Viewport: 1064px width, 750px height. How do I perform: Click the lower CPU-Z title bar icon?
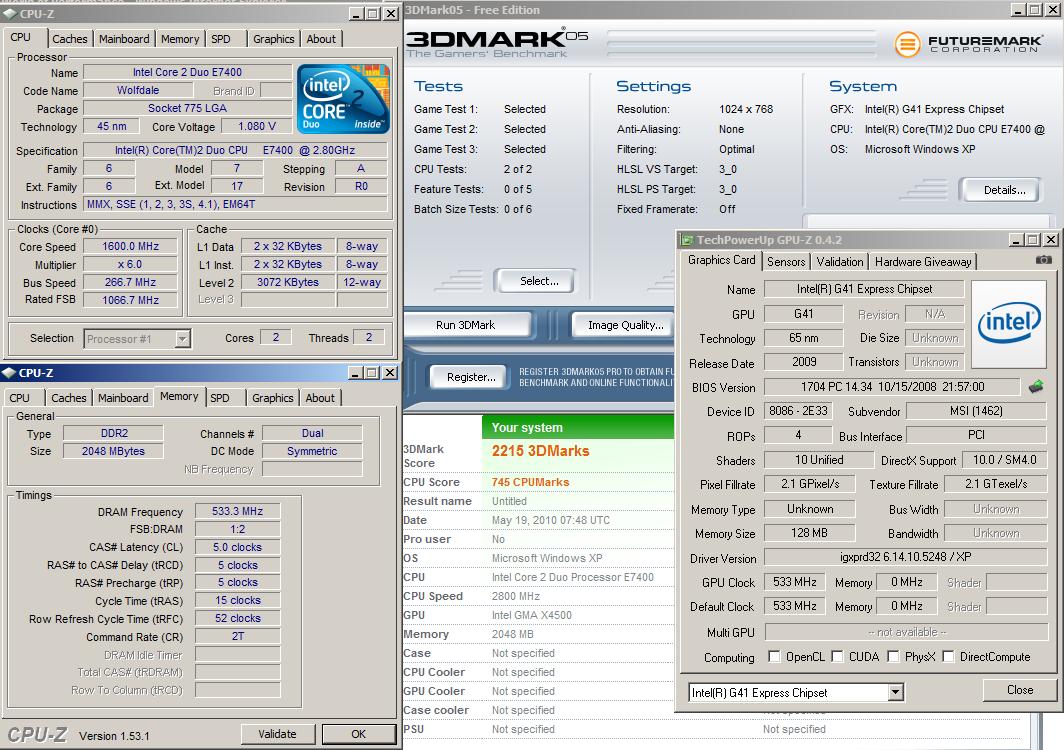[x=9, y=373]
